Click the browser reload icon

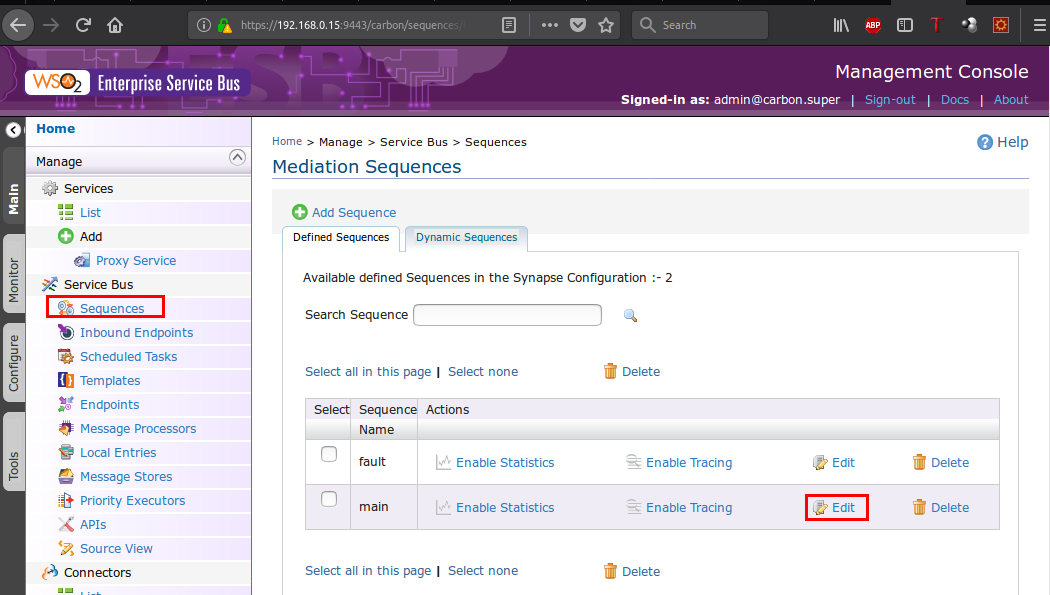(x=83, y=24)
